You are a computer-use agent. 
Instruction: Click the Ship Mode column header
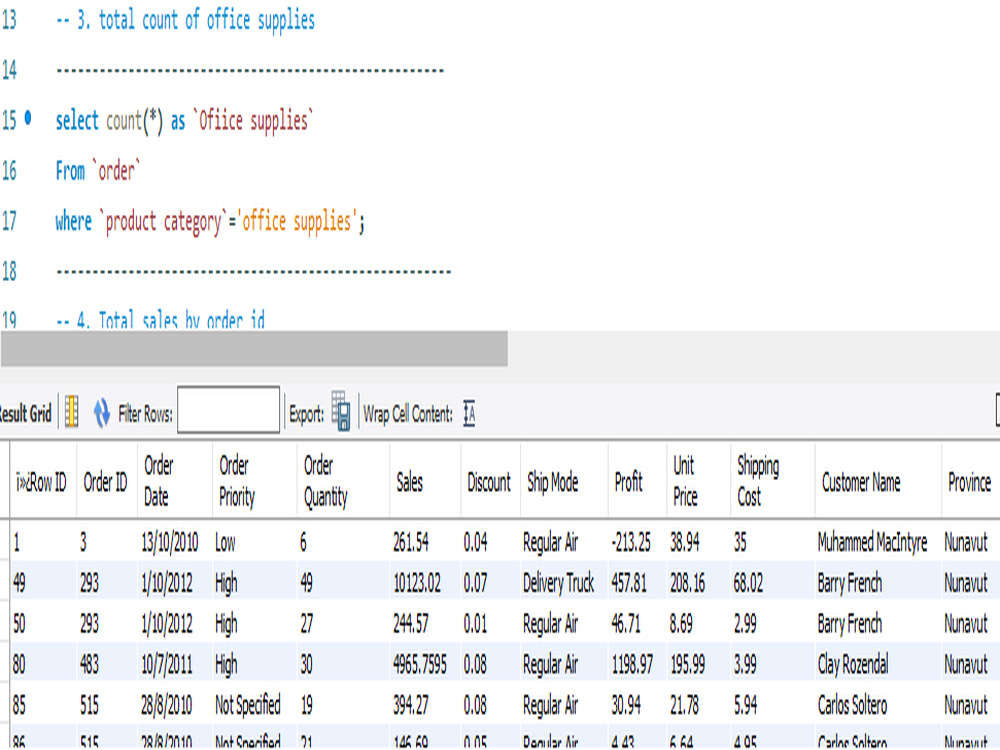[564, 482]
